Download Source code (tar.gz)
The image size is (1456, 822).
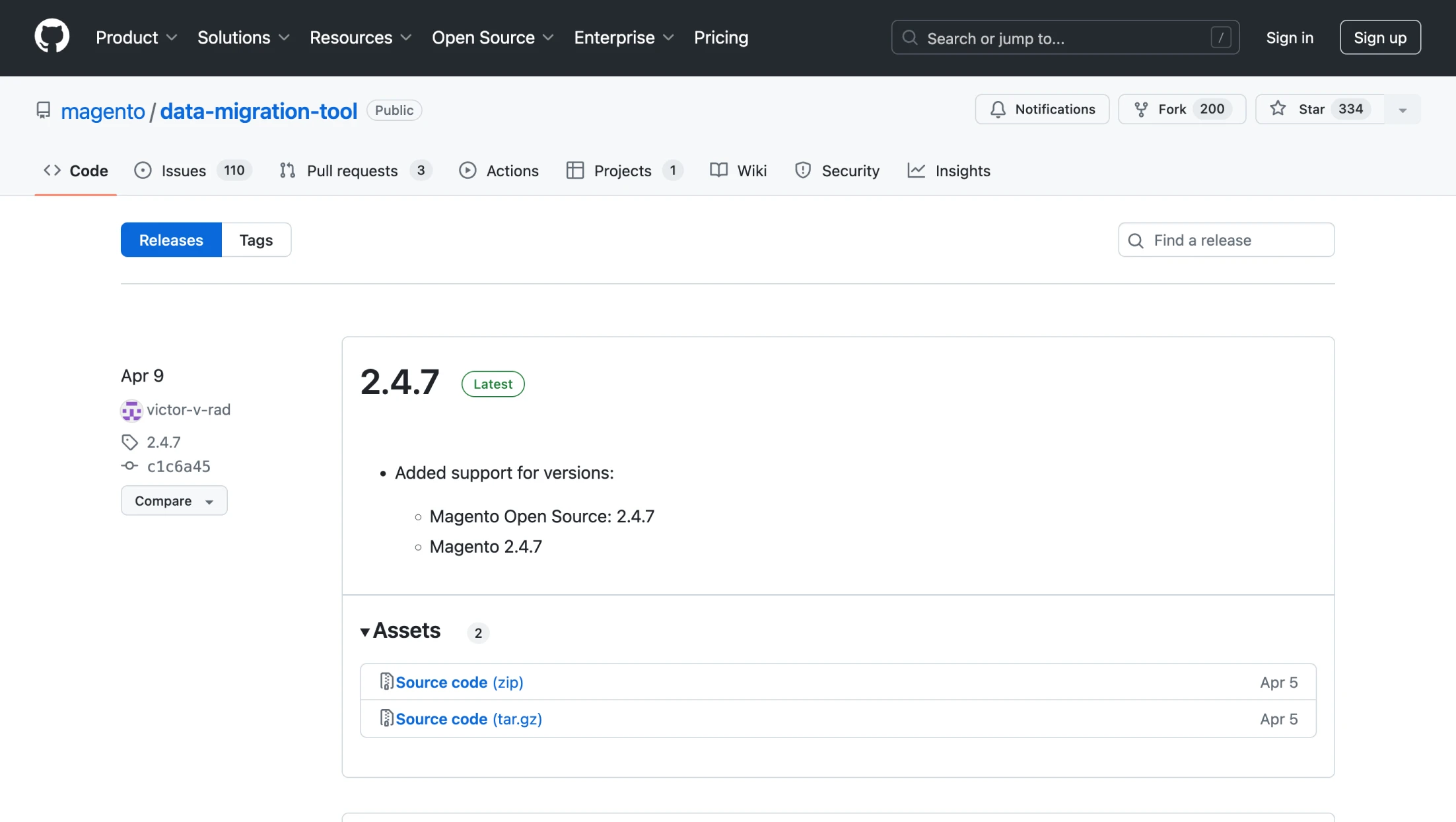(x=468, y=719)
